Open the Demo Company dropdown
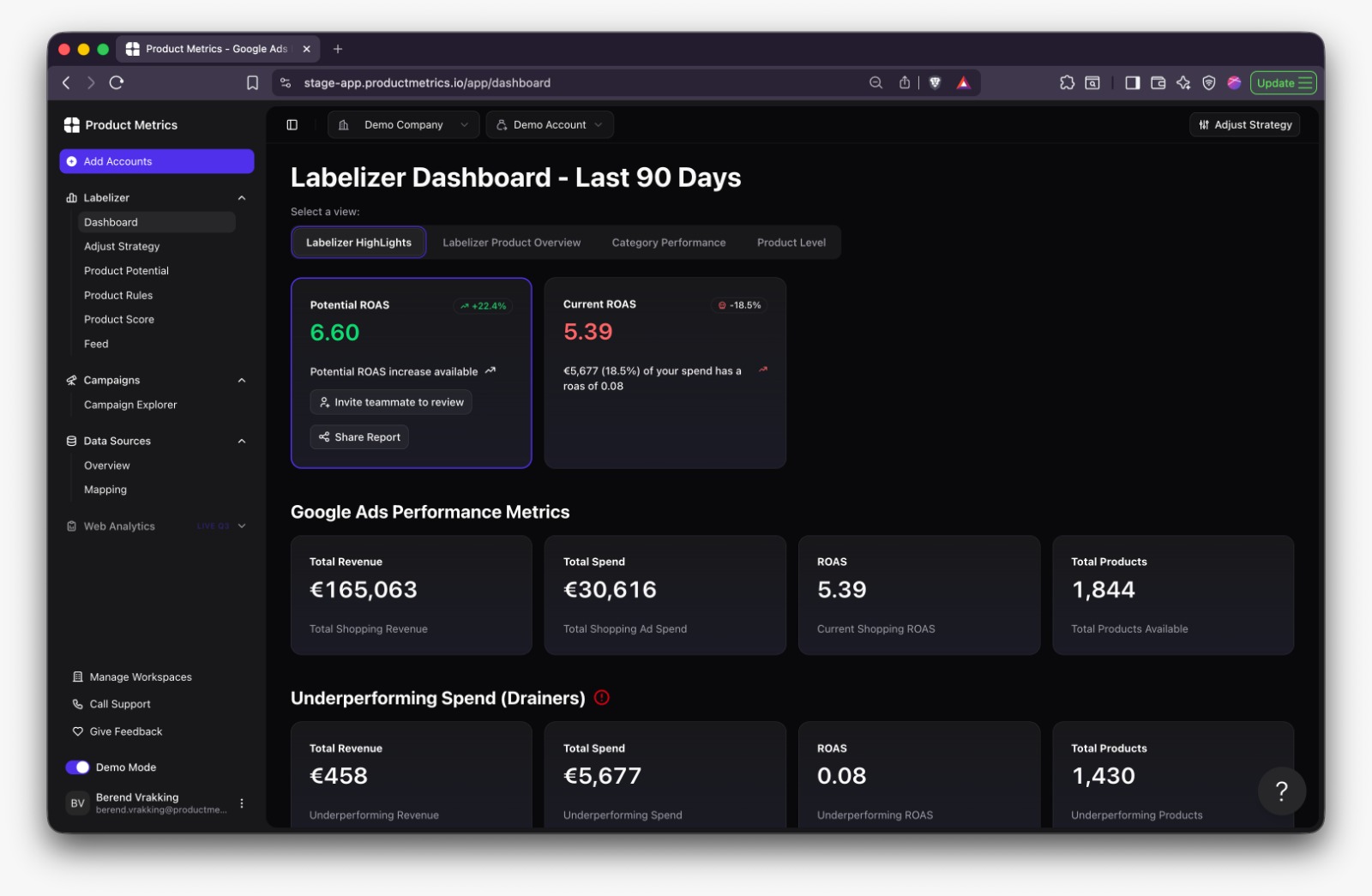The image size is (1372, 896). coord(404,125)
